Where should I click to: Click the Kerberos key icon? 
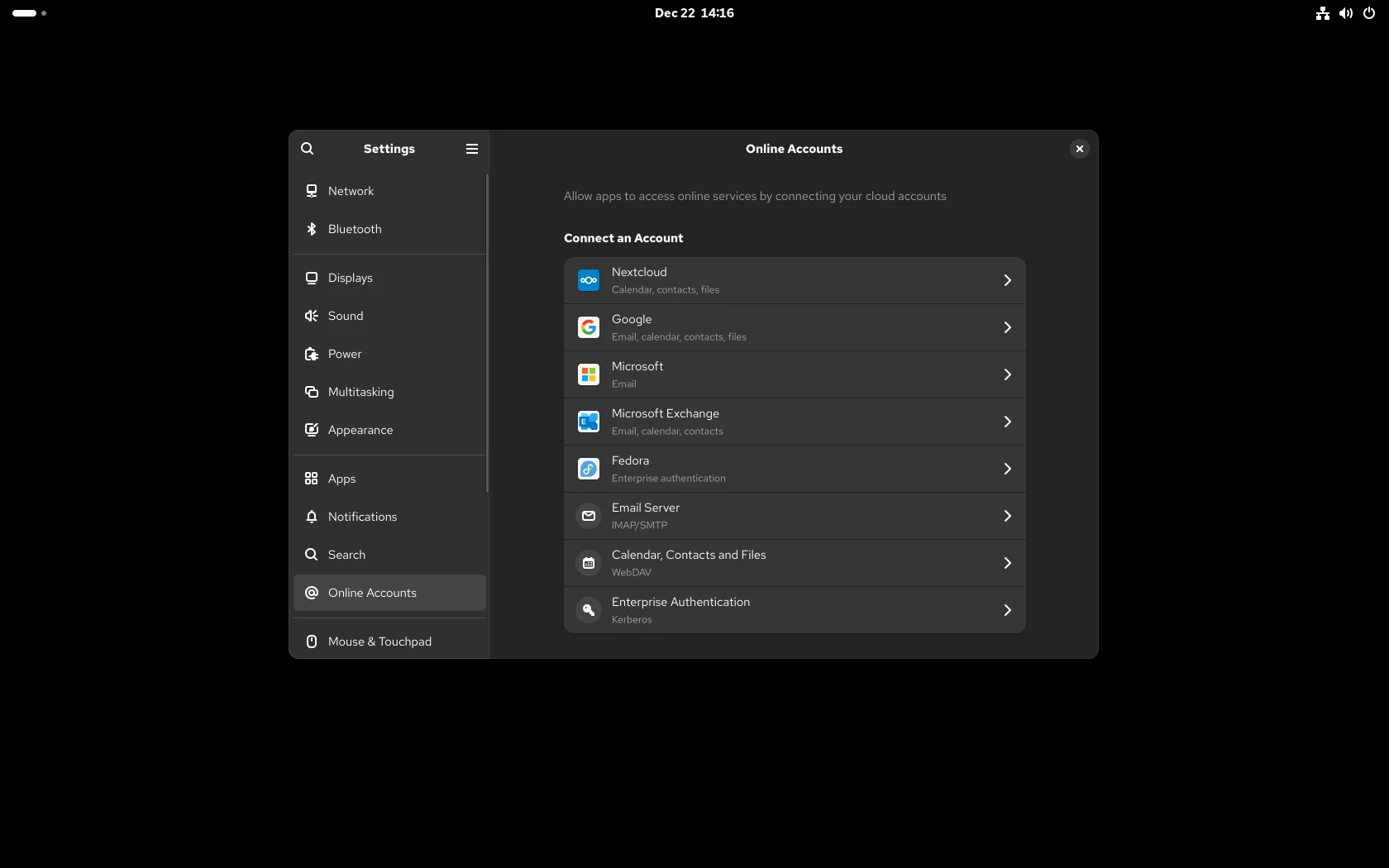pos(588,610)
